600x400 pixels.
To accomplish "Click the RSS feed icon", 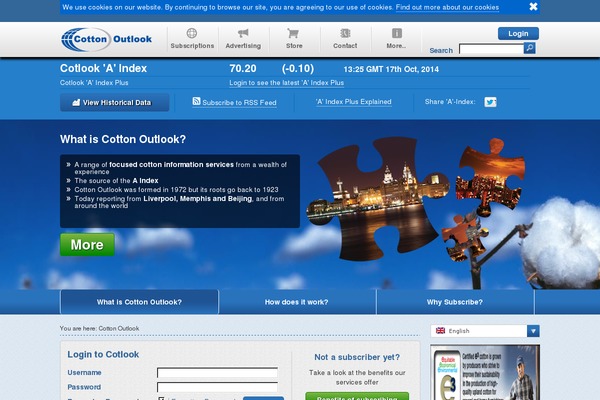I will pos(196,101).
